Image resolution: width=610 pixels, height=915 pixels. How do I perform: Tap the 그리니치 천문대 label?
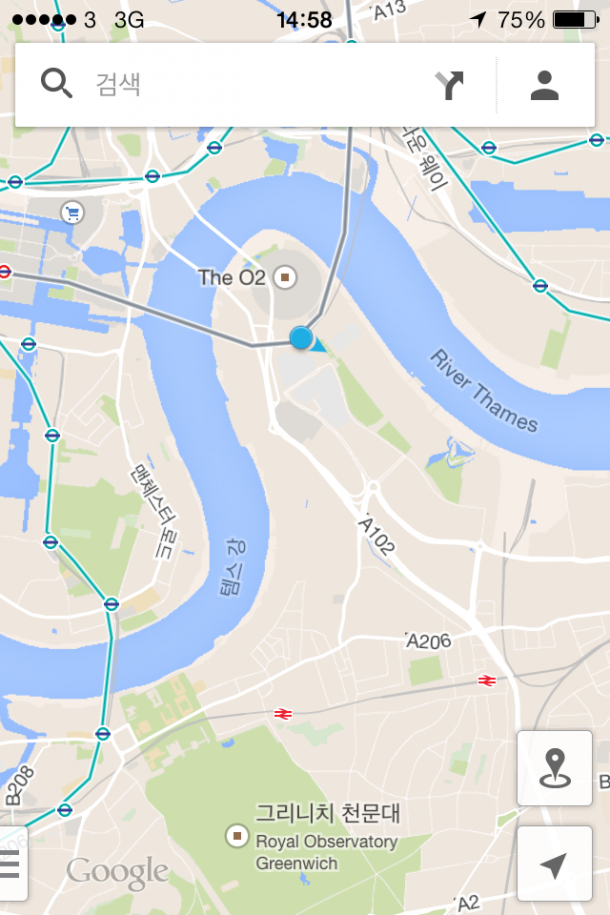pos(327,813)
